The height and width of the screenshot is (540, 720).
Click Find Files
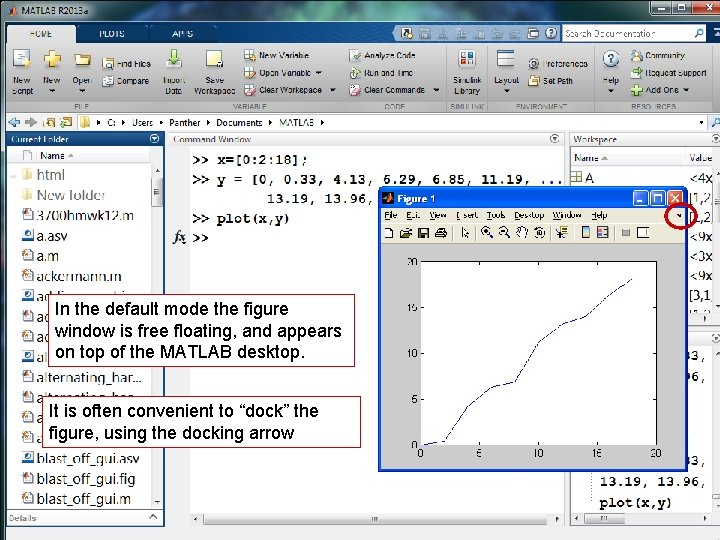(x=127, y=64)
